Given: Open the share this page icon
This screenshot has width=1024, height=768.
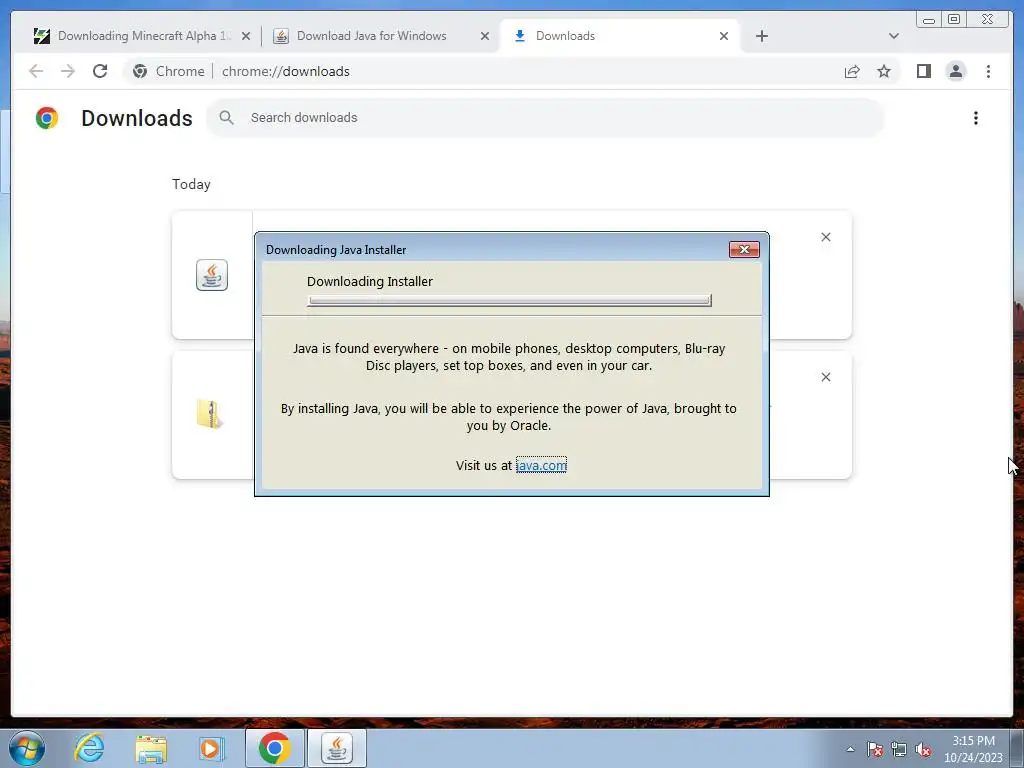Looking at the screenshot, I should pos(852,71).
